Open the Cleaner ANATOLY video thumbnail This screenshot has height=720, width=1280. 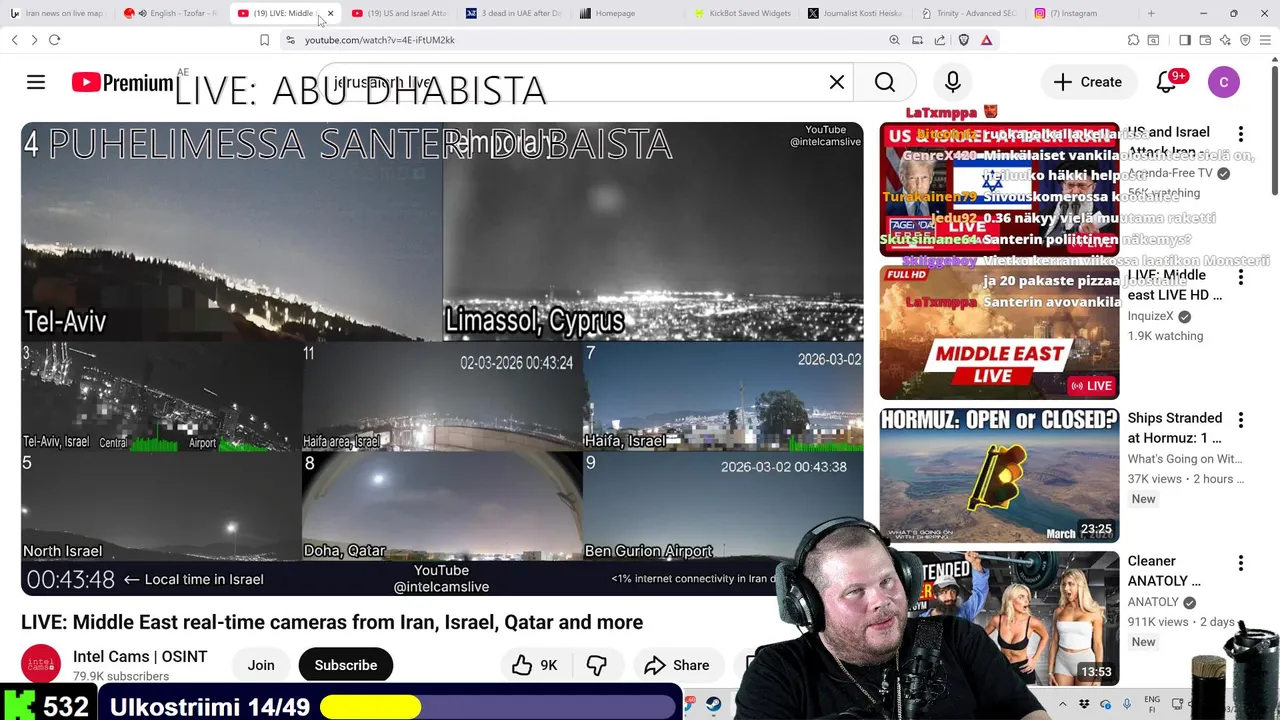(999, 619)
